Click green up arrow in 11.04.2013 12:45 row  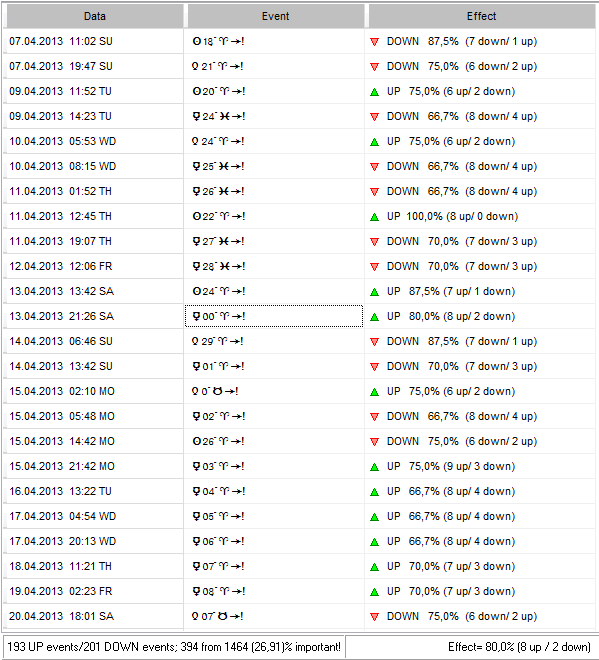pyautogui.click(x=374, y=217)
